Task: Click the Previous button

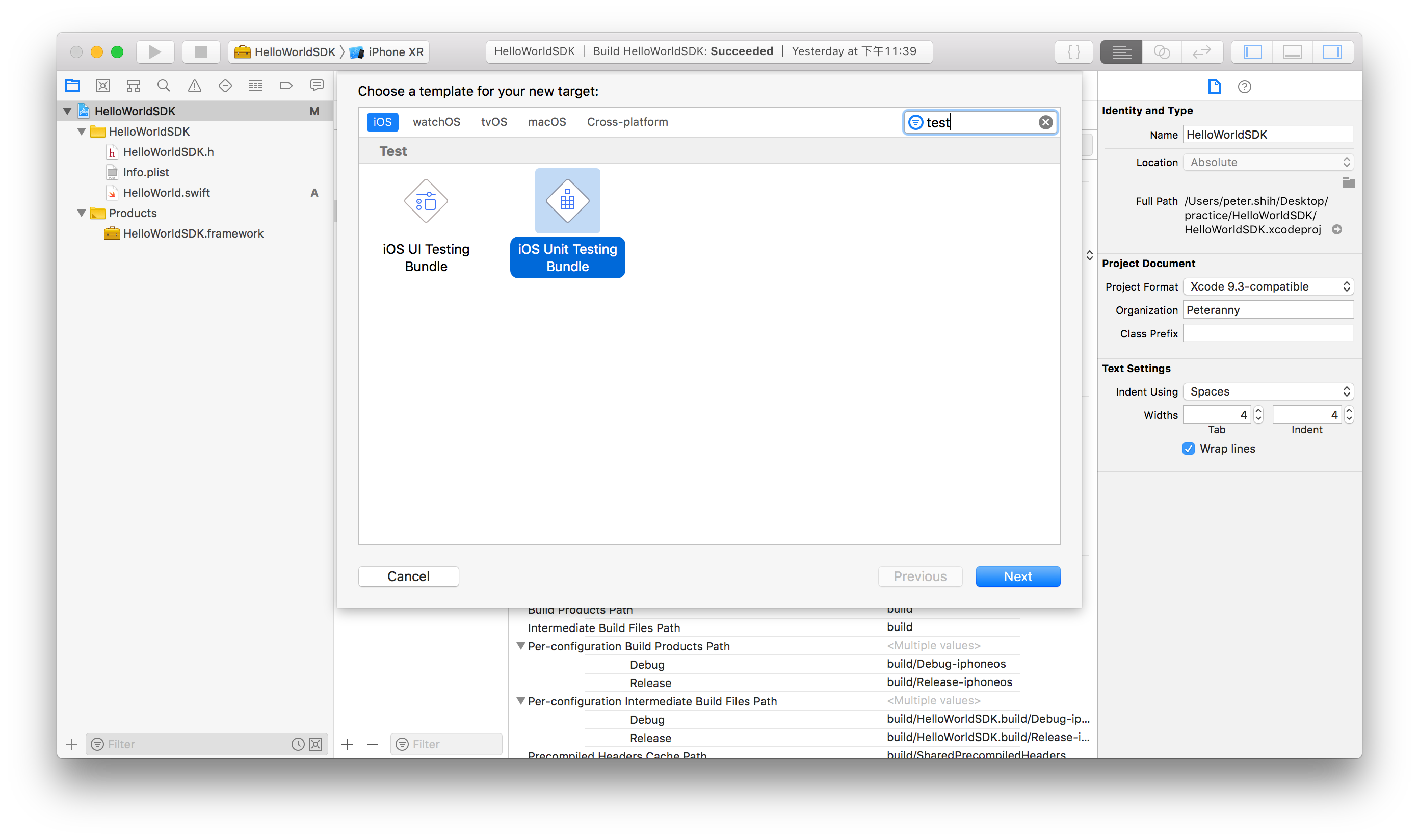Action: pos(920,576)
